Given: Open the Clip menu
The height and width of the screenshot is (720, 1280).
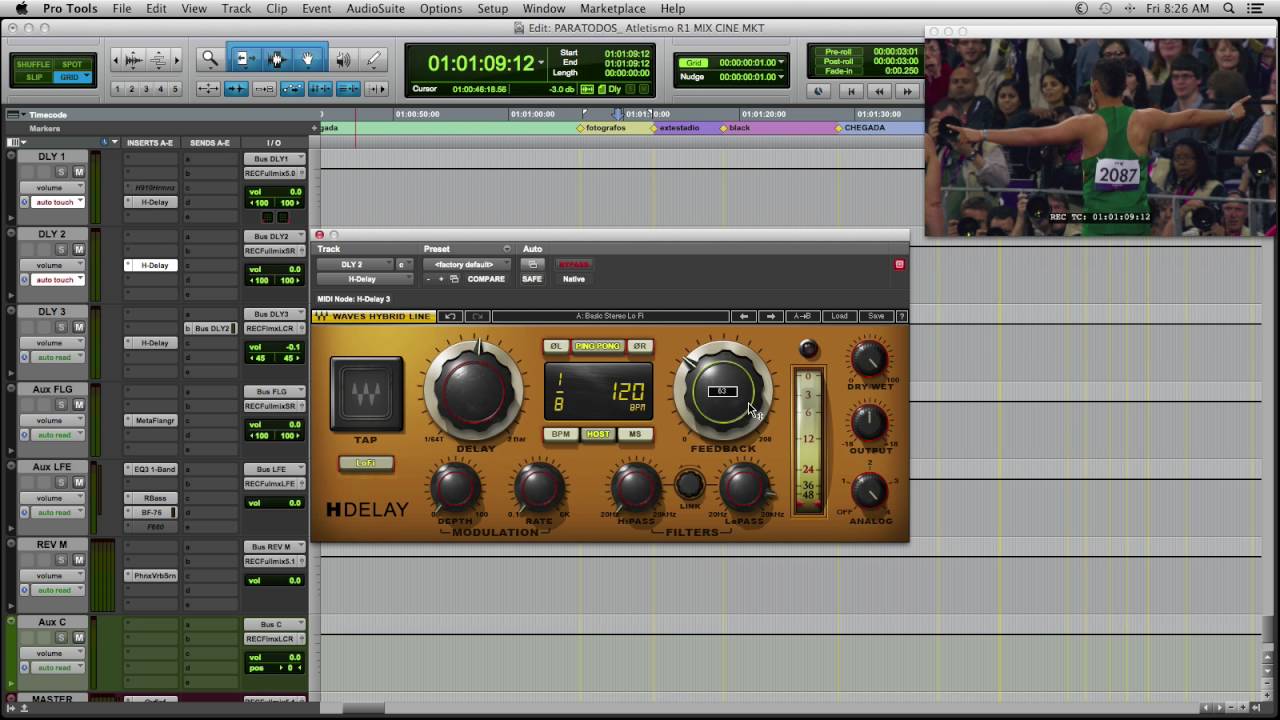Looking at the screenshot, I should [277, 8].
